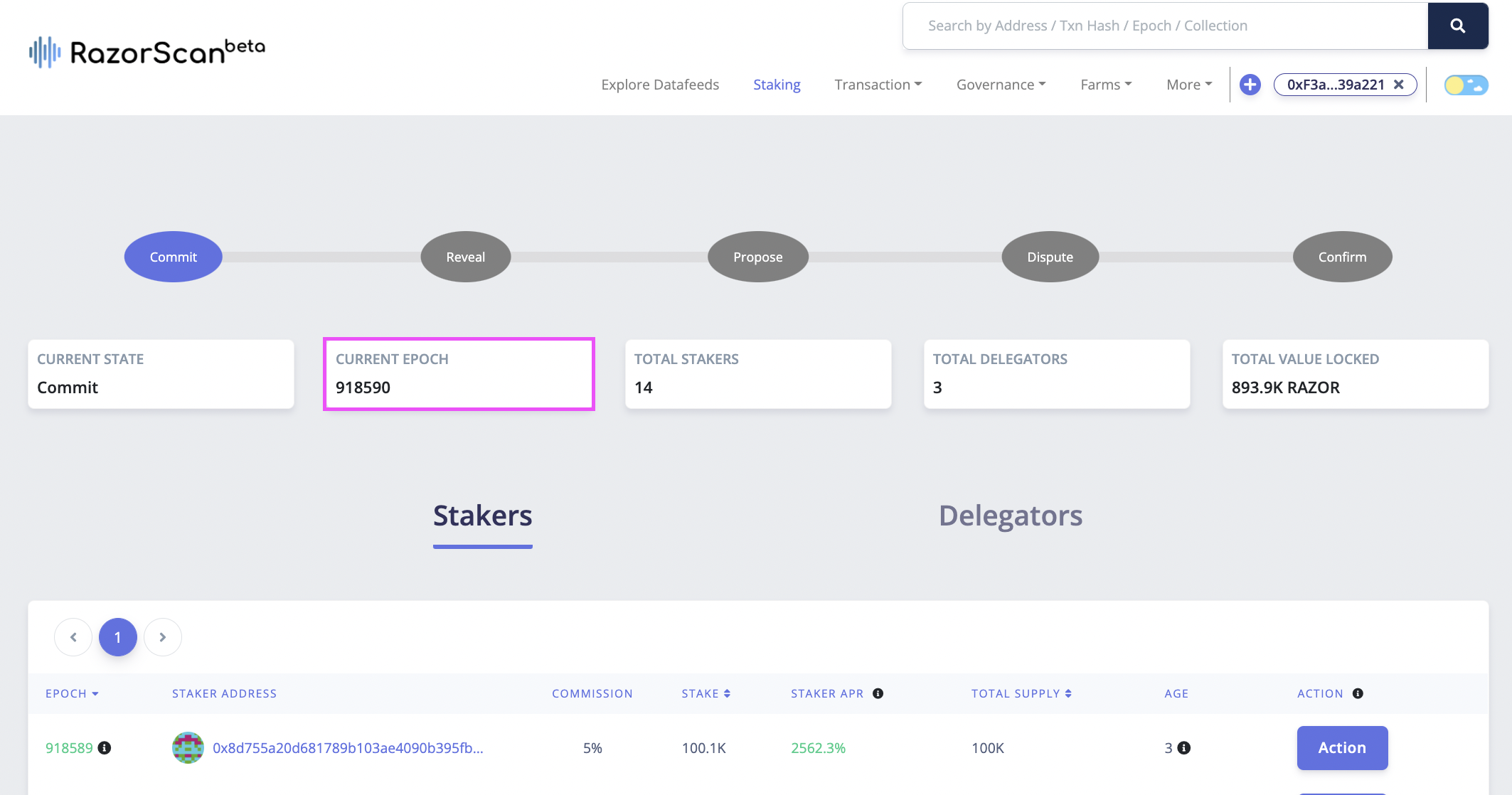The width and height of the screenshot is (1512, 795).
Task: Click the search magnifier button
Action: click(1457, 26)
